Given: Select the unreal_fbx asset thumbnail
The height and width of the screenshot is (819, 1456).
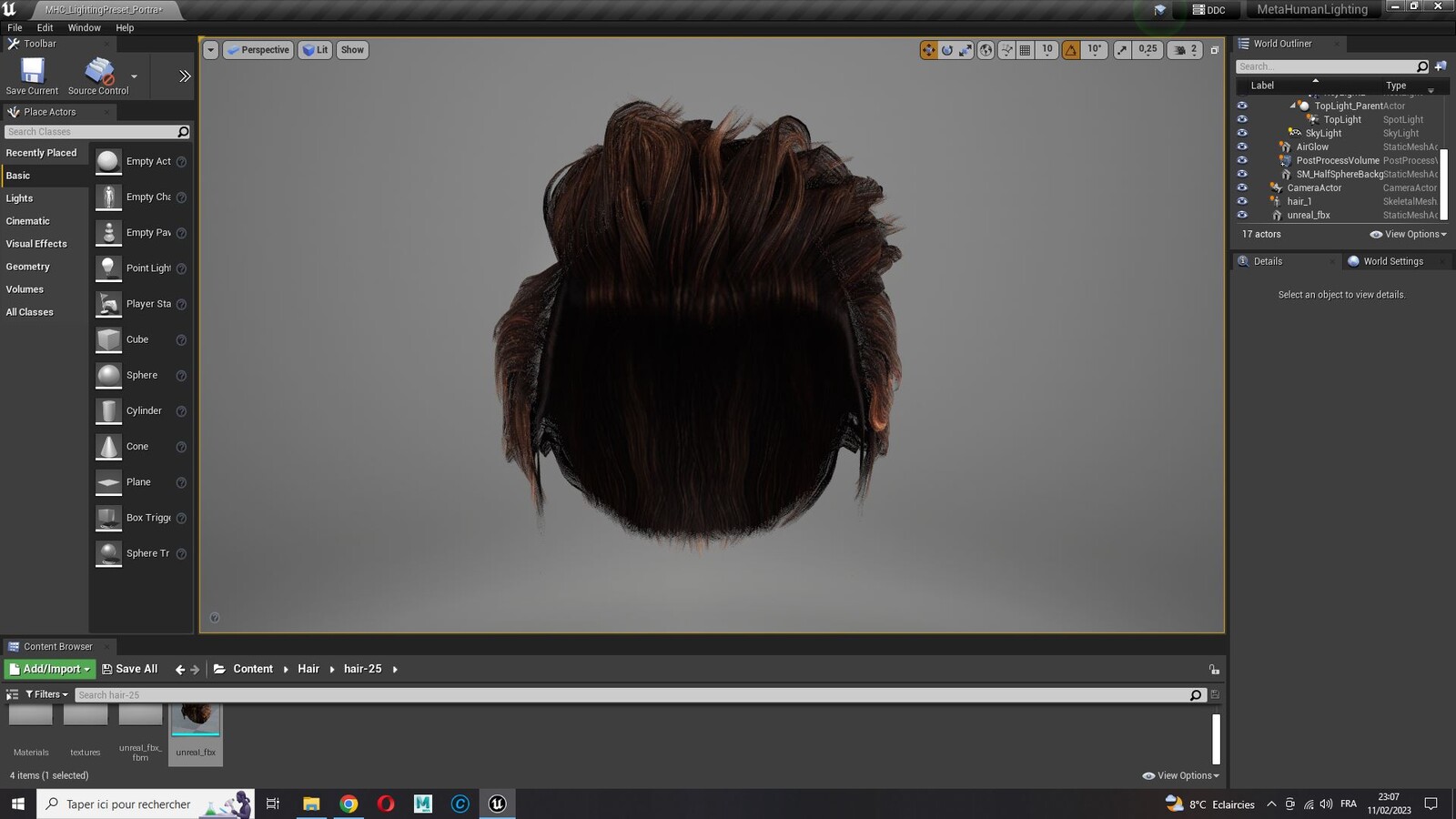Looking at the screenshot, I should pos(196,733).
